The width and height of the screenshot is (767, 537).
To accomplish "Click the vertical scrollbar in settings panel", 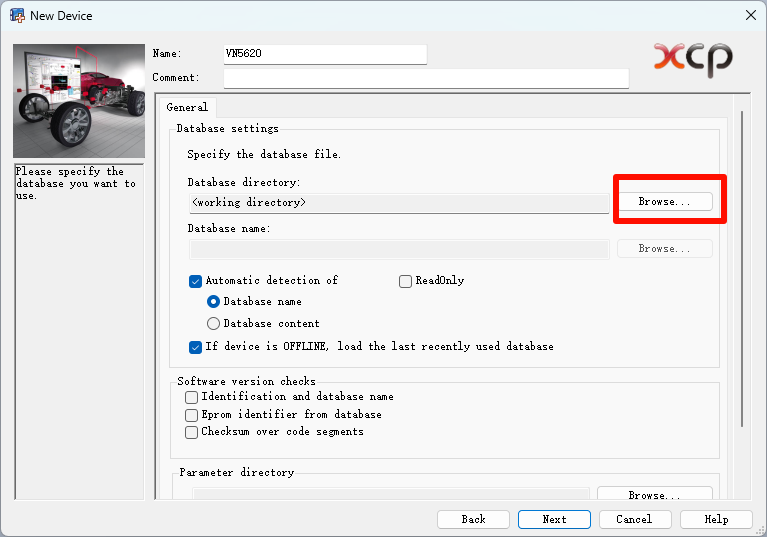I will (x=741, y=270).
